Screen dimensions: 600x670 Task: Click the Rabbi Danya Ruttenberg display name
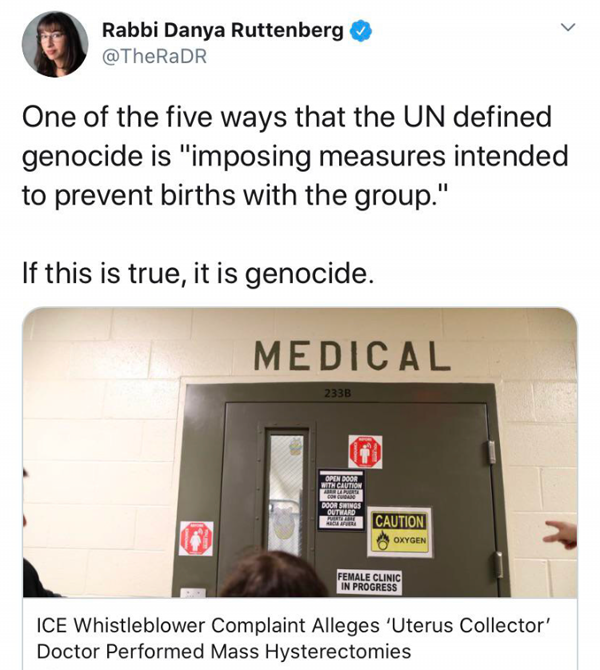[x=222, y=31]
